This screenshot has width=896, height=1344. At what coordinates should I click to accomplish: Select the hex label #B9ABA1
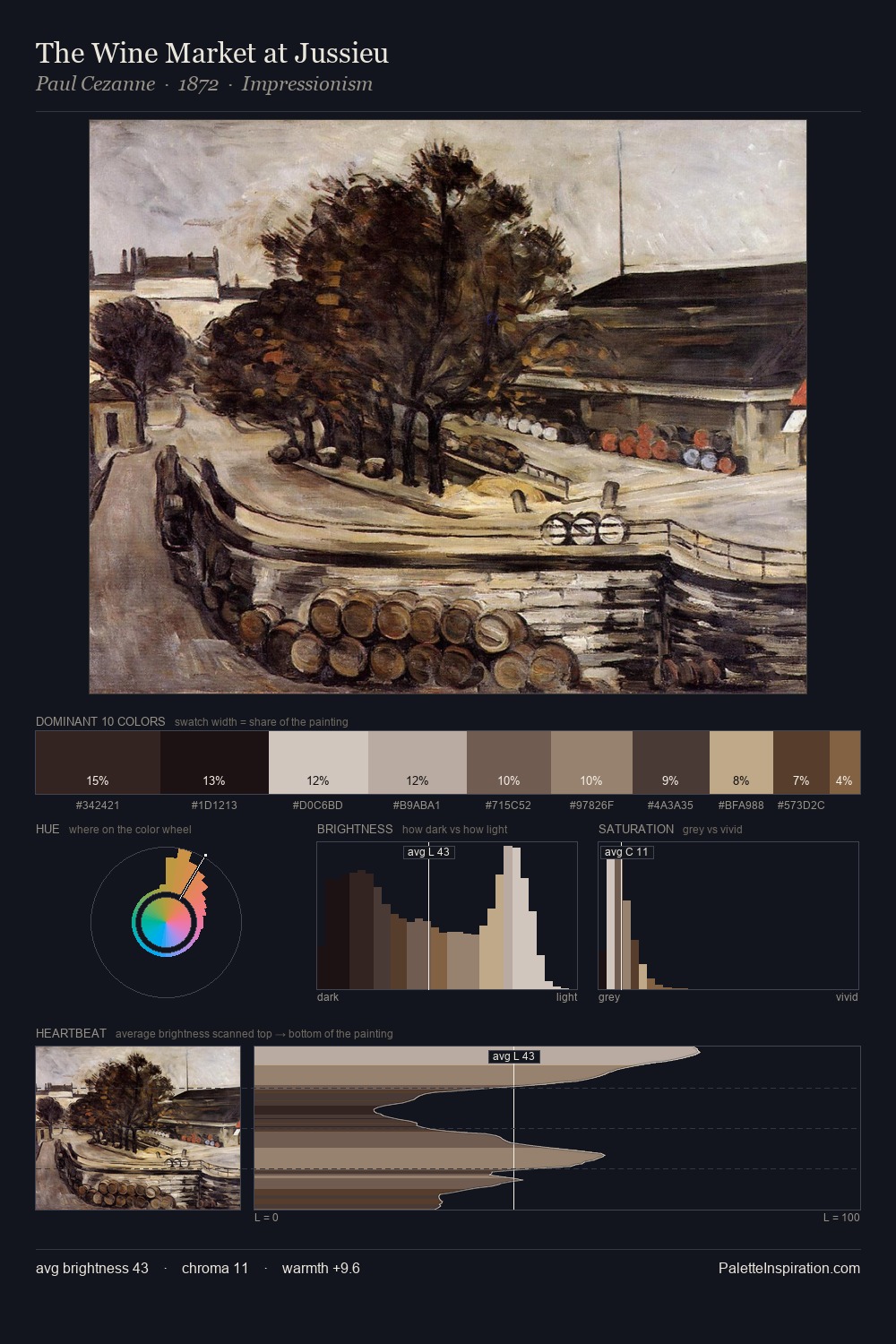[418, 806]
